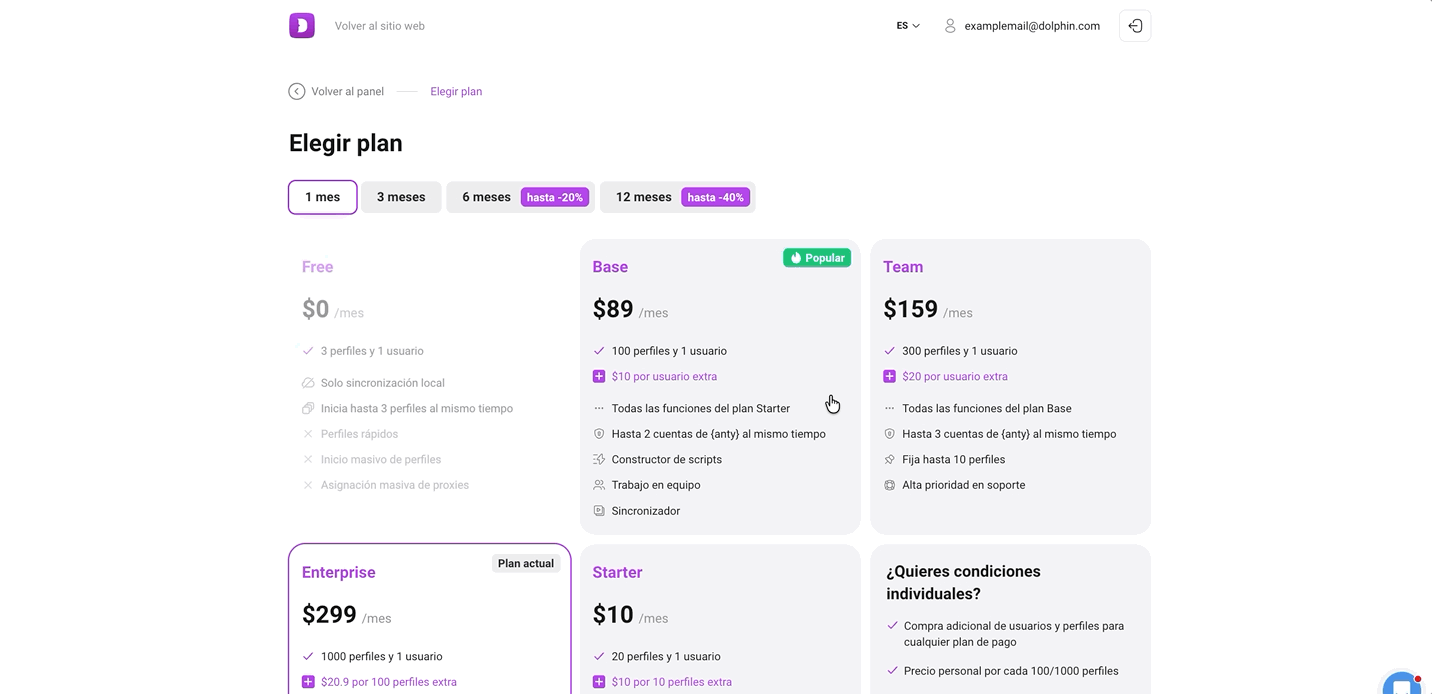The image size is (1432, 694).
Task: Open Volver al sitio web link
Action: point(380,26)
